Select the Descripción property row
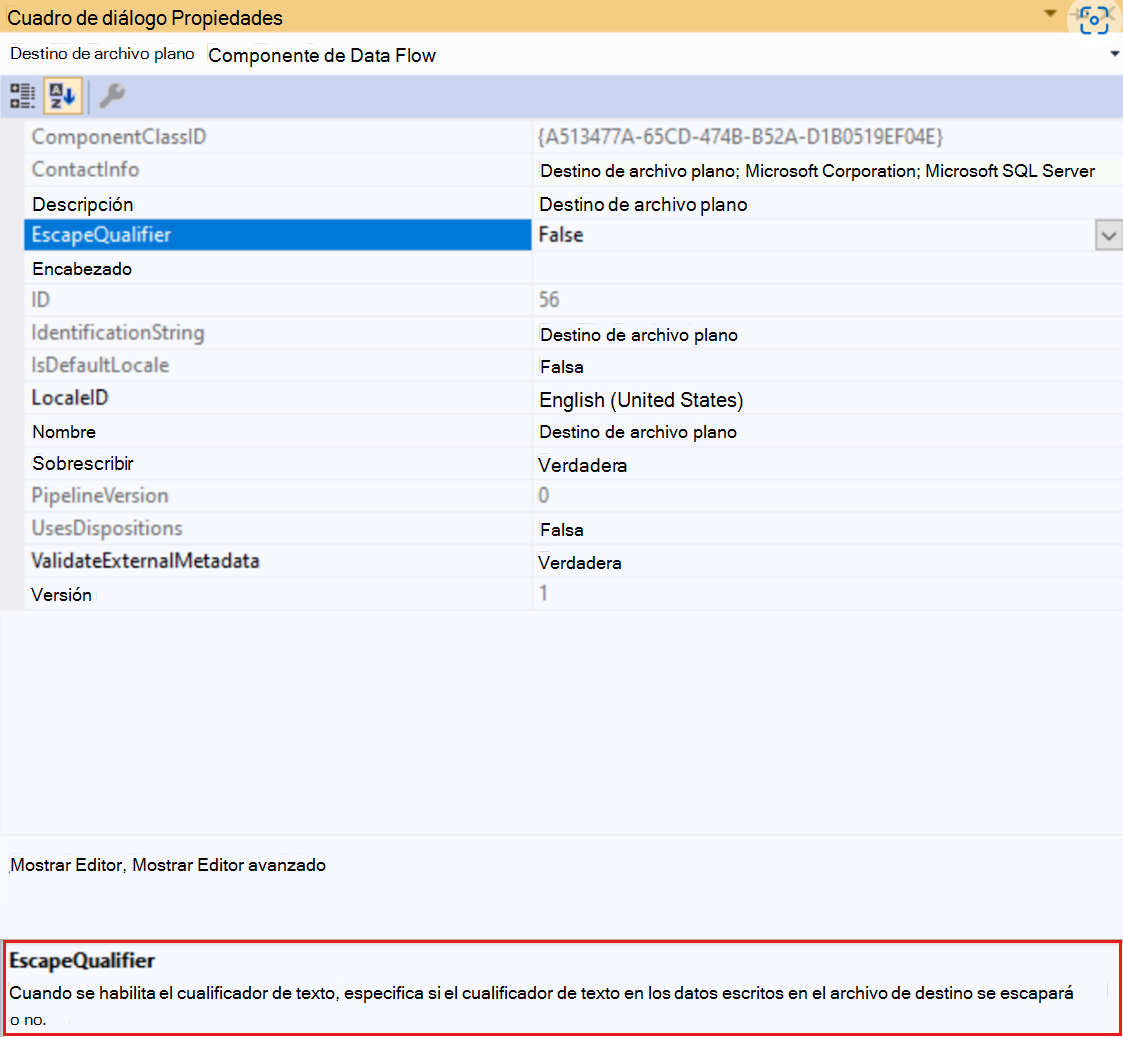 573,204
